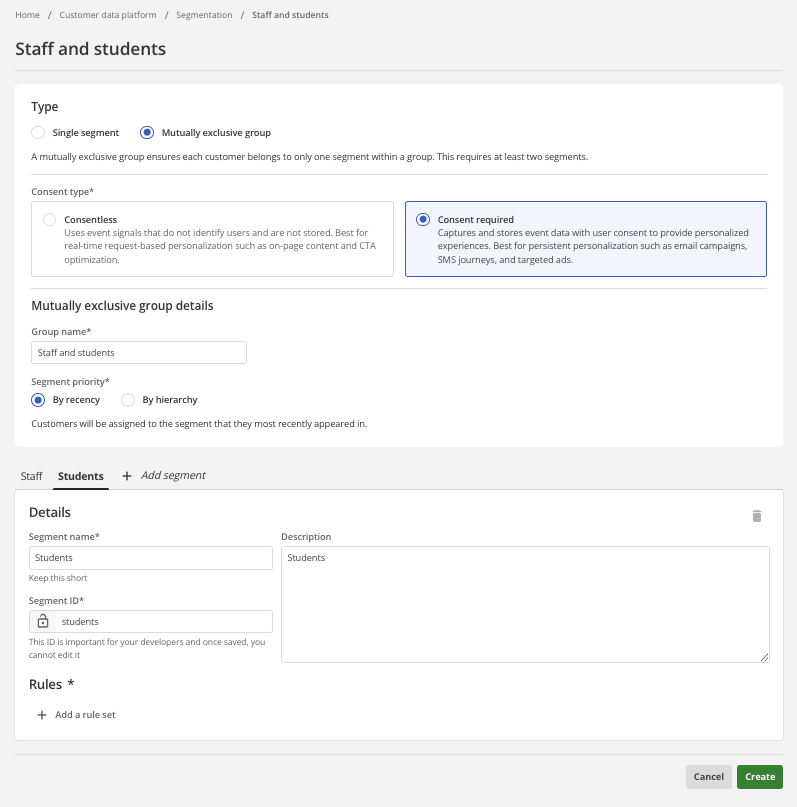Image resolution: width=797 pixels, height=807 pixels.
Task: Click the Group name label
Action: tap(61, 331)
